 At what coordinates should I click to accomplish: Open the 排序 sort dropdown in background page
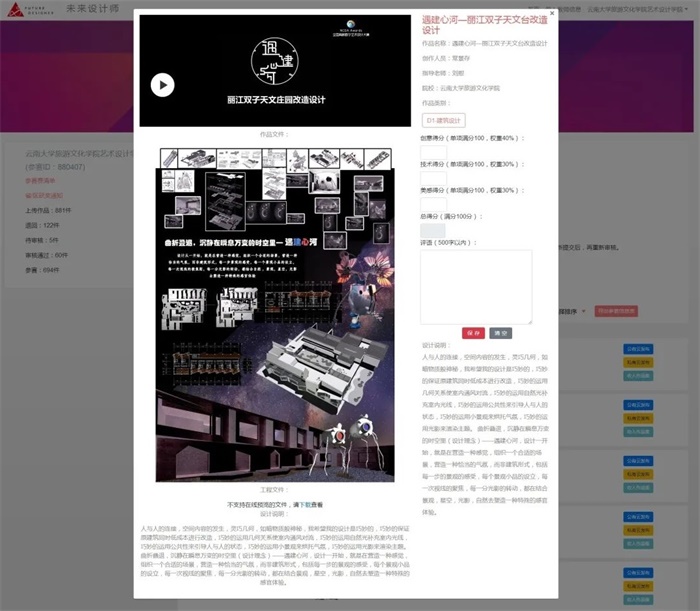pyautogui.click(x=572, y=312)
